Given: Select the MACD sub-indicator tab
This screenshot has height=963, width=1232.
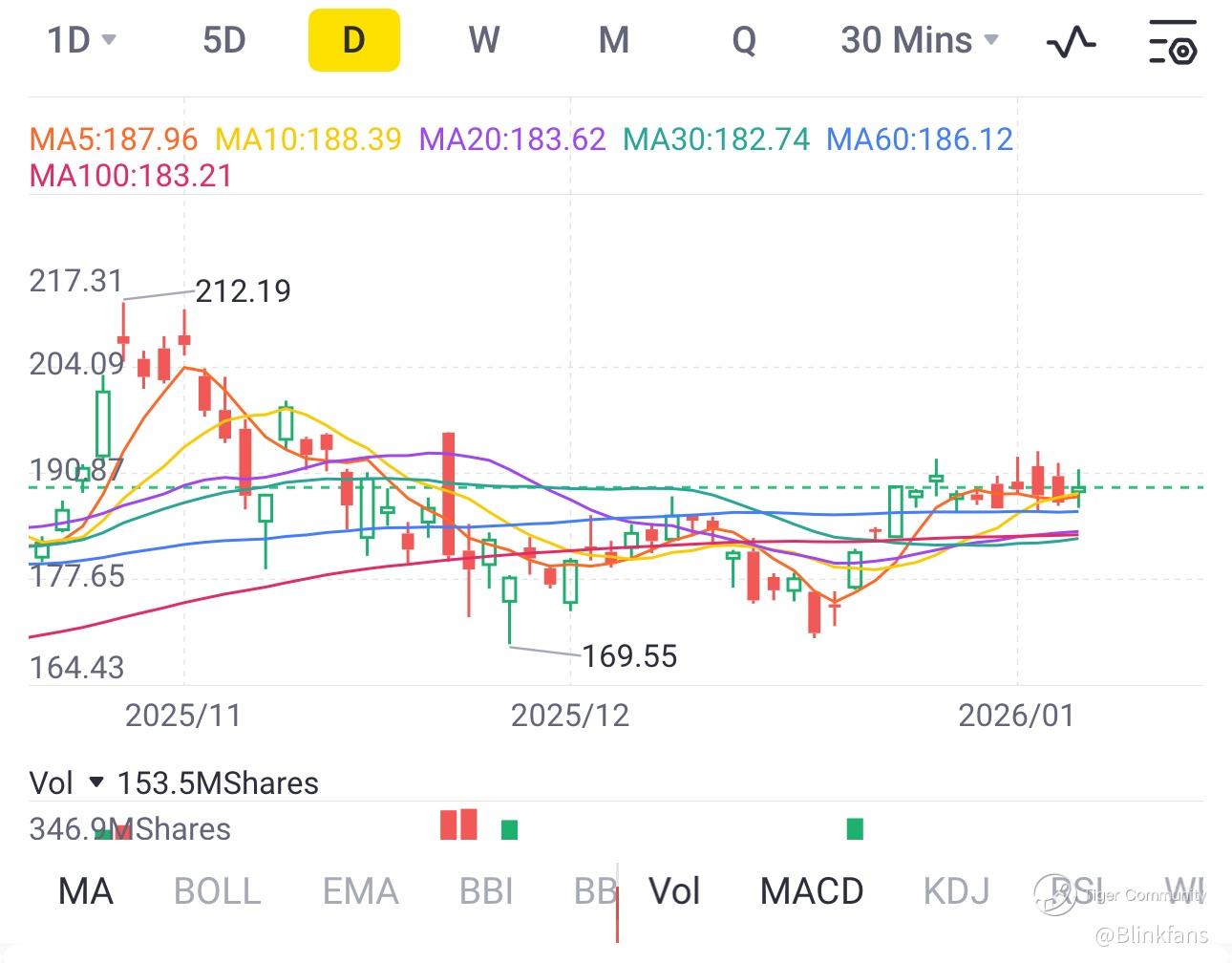Looking at the screenshot, I should [x=812, y=891].
